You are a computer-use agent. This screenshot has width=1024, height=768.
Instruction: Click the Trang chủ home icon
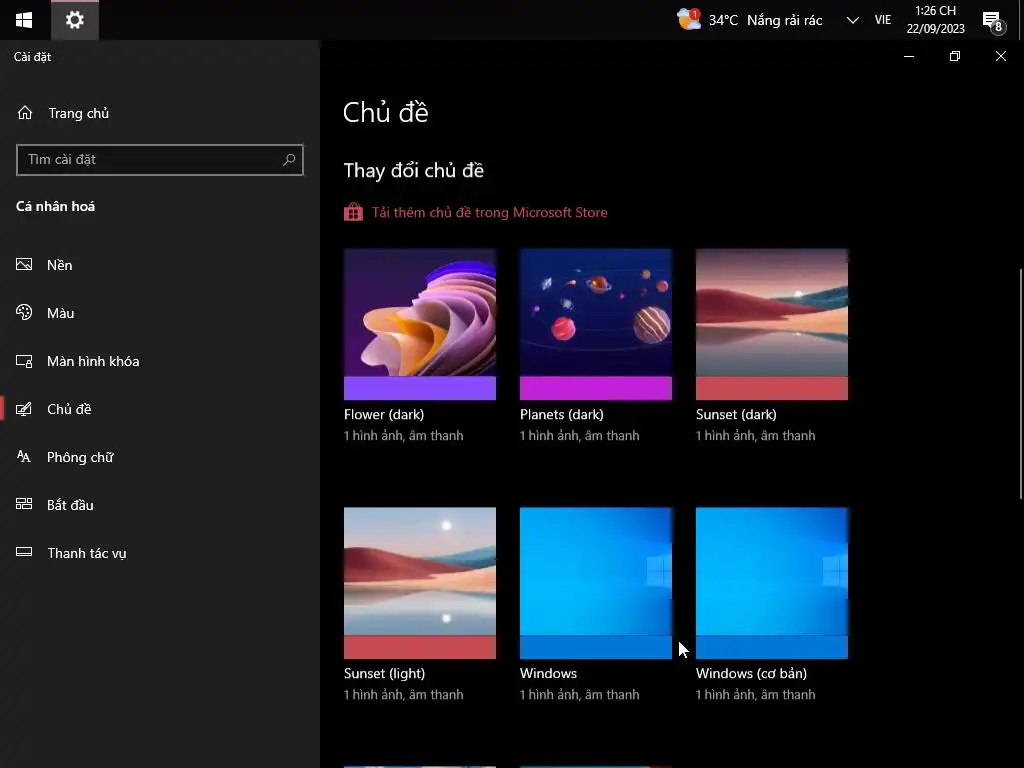click(25, 113)
